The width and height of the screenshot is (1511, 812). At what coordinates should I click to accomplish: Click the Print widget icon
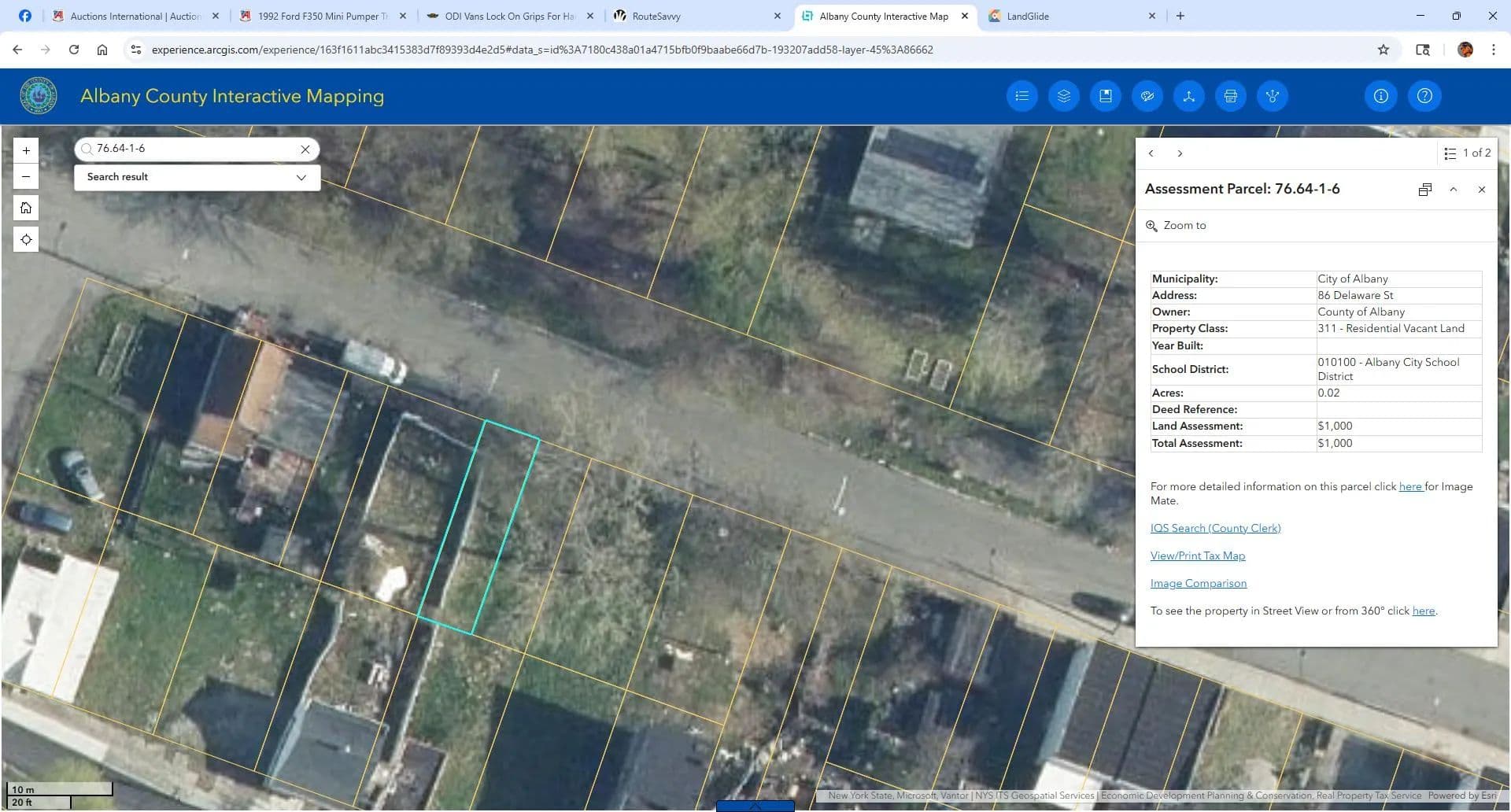(x=1230, y=96)
